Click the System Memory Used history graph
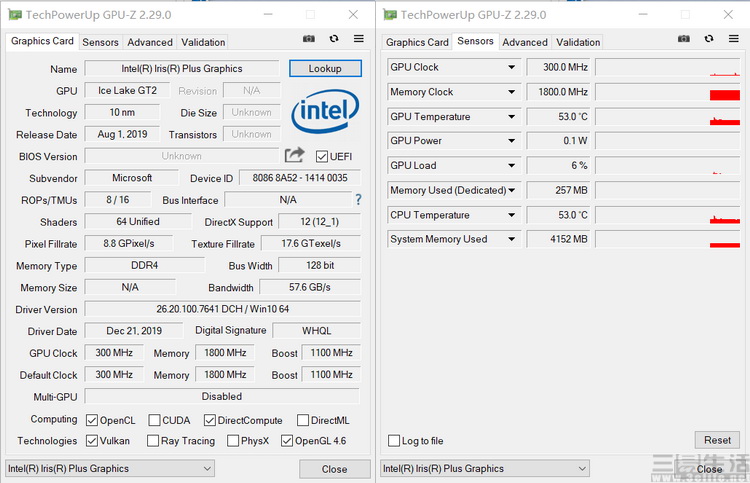Screen dimensions: 750x483 [668, 239]
